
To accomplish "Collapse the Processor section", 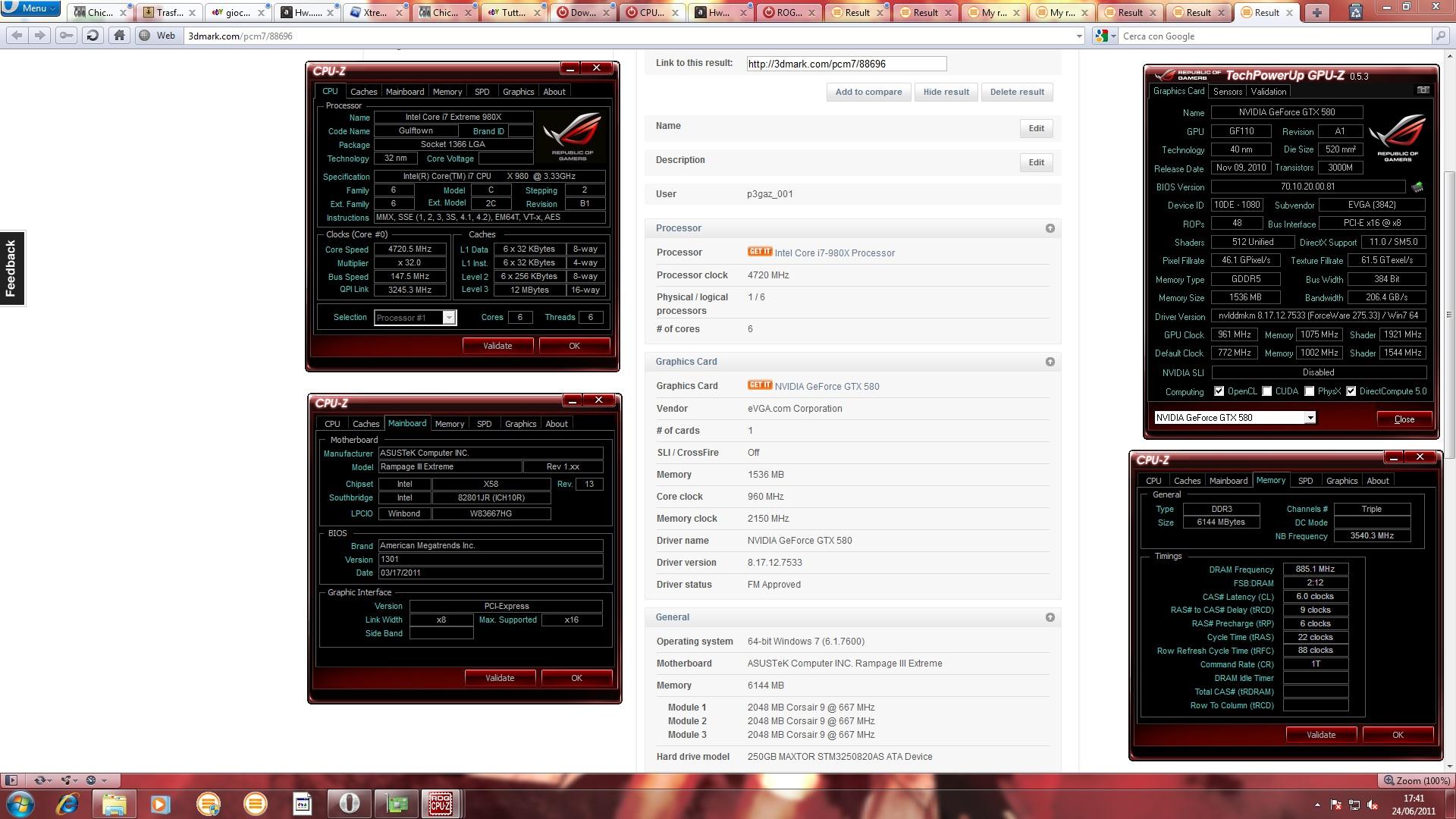I will 1050,228.
